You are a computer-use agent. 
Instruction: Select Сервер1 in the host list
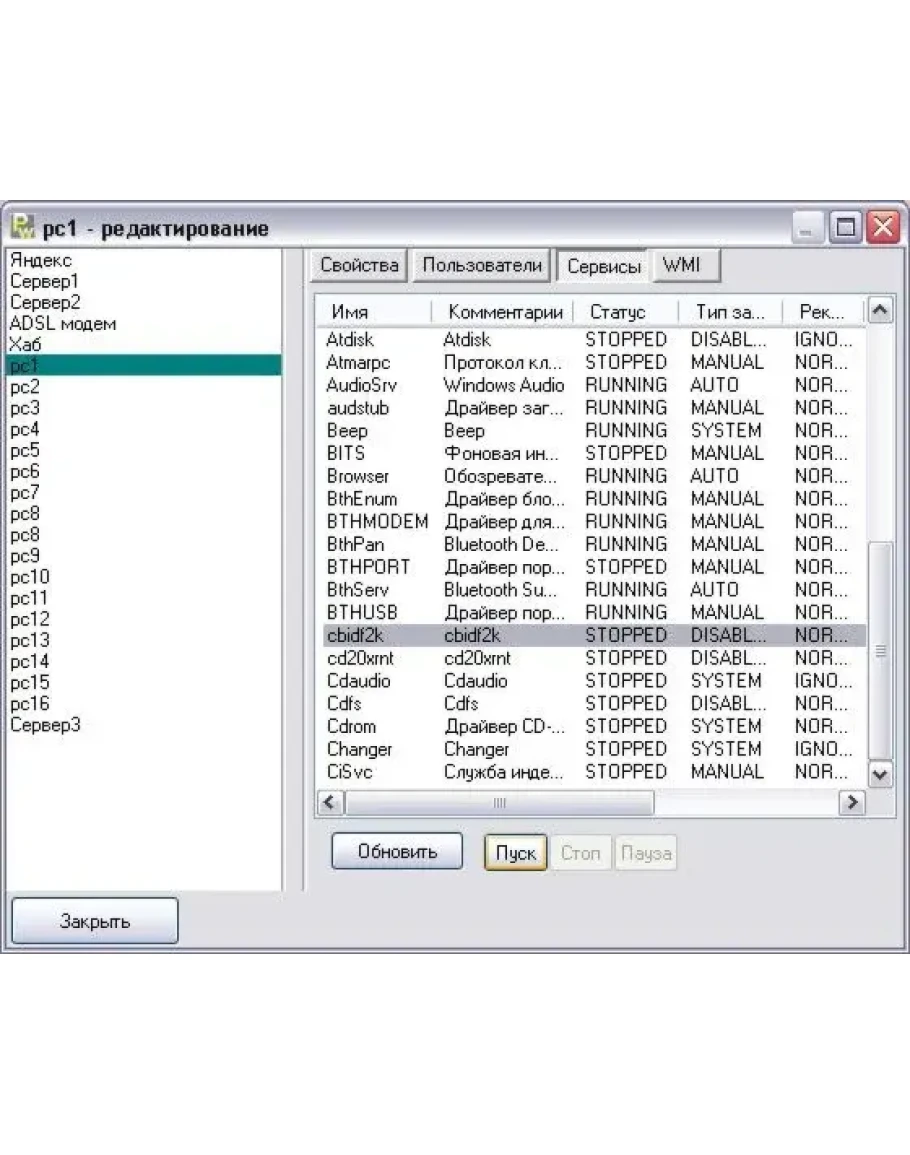[44, 281]
